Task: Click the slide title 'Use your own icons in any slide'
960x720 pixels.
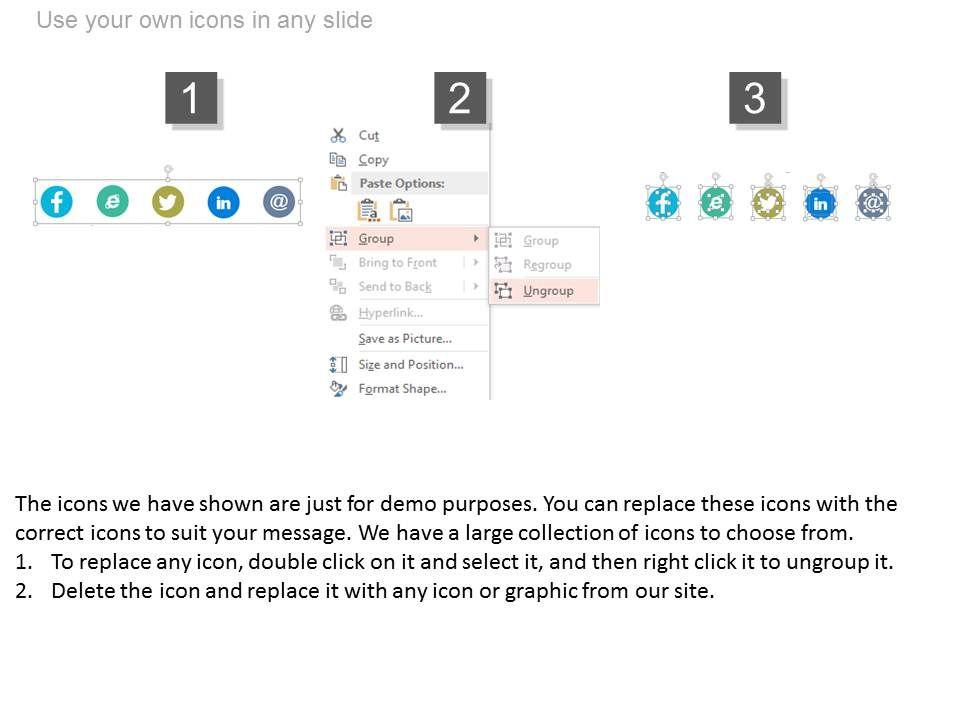Action: click(204, 20)
